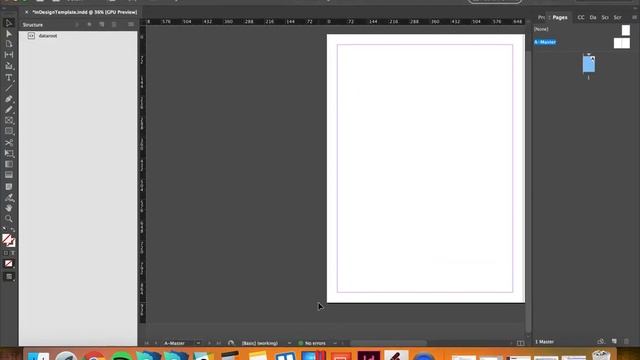Screen dimensions: 640x360
Task: Click the No errors preflight status
Action: click(312, 343)
